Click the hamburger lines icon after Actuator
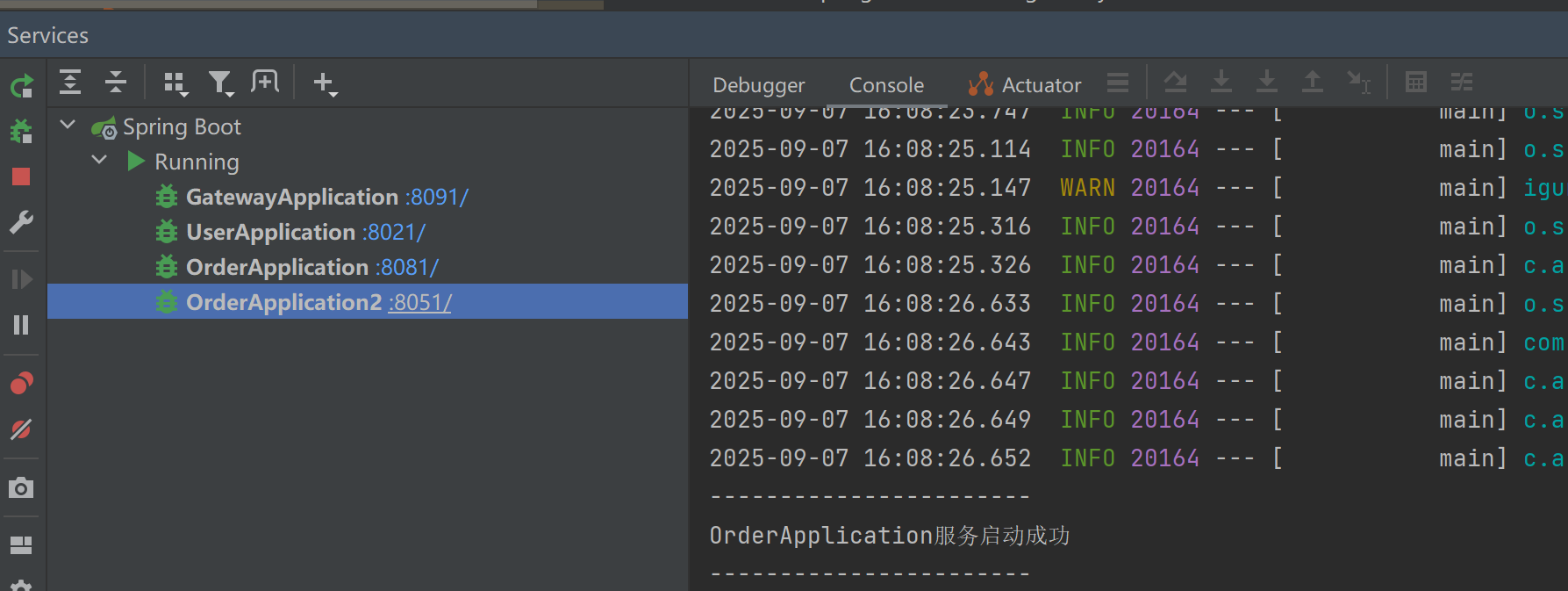 (x=1118, y=83)
